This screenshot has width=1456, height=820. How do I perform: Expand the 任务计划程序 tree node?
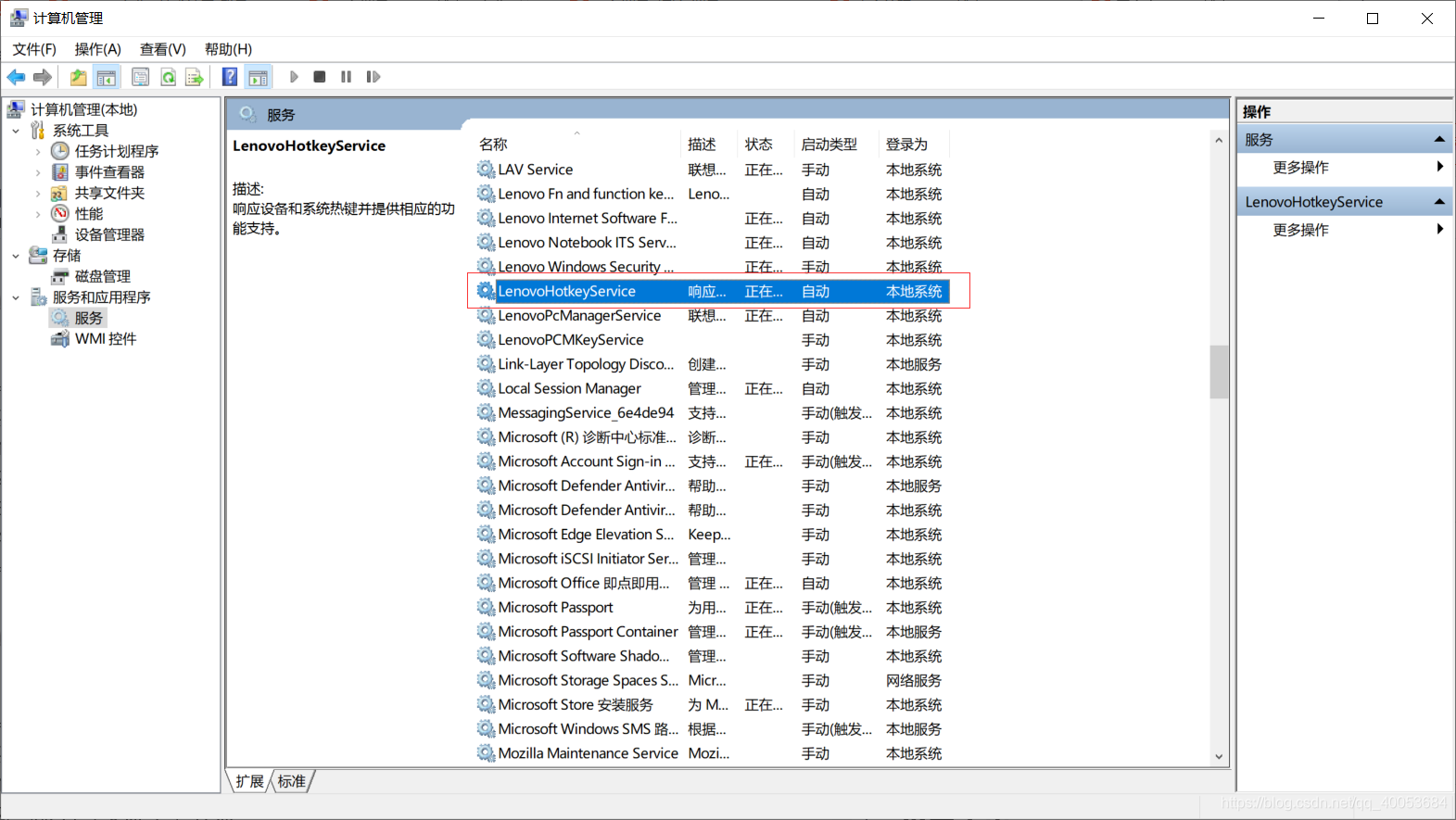pos(38,151)
